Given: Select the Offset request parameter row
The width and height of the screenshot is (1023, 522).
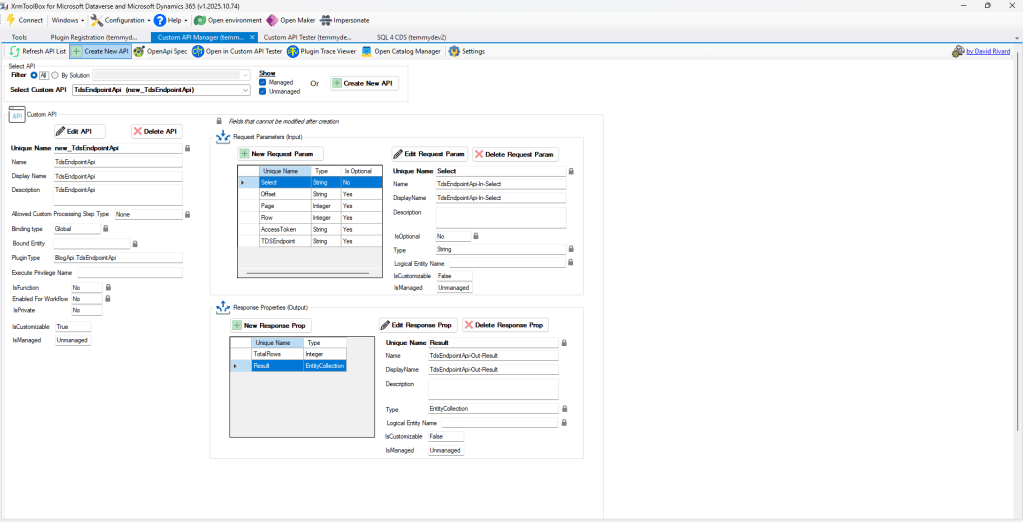Looking at the screenshot, I should 310,194.
